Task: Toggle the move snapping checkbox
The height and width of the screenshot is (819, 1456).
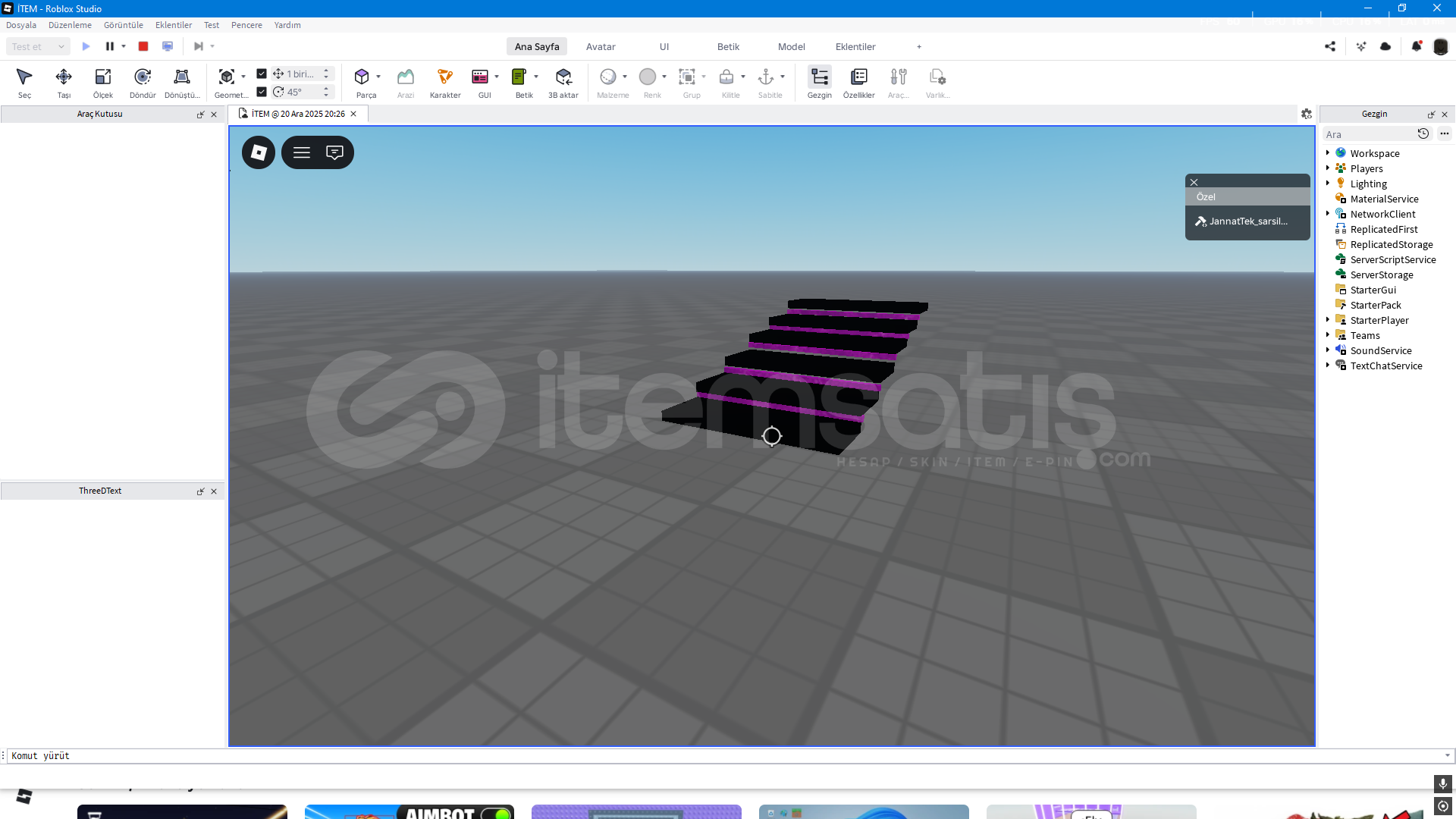Action: (x=262, y=74)
